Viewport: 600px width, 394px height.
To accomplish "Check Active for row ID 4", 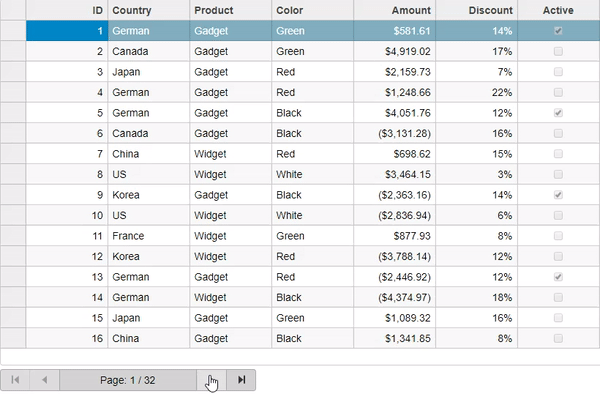I will pos(558,92).
